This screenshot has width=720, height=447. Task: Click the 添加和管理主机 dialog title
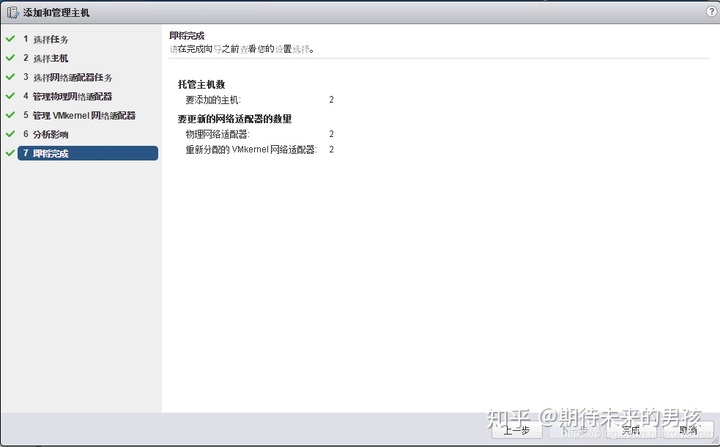coord(56,13)
